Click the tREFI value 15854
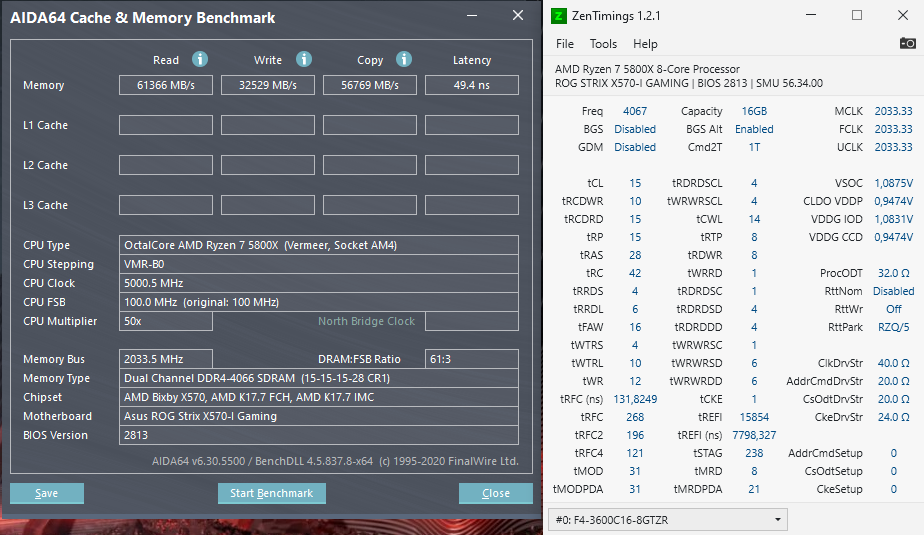924x535 pixels. click(754, 417)
